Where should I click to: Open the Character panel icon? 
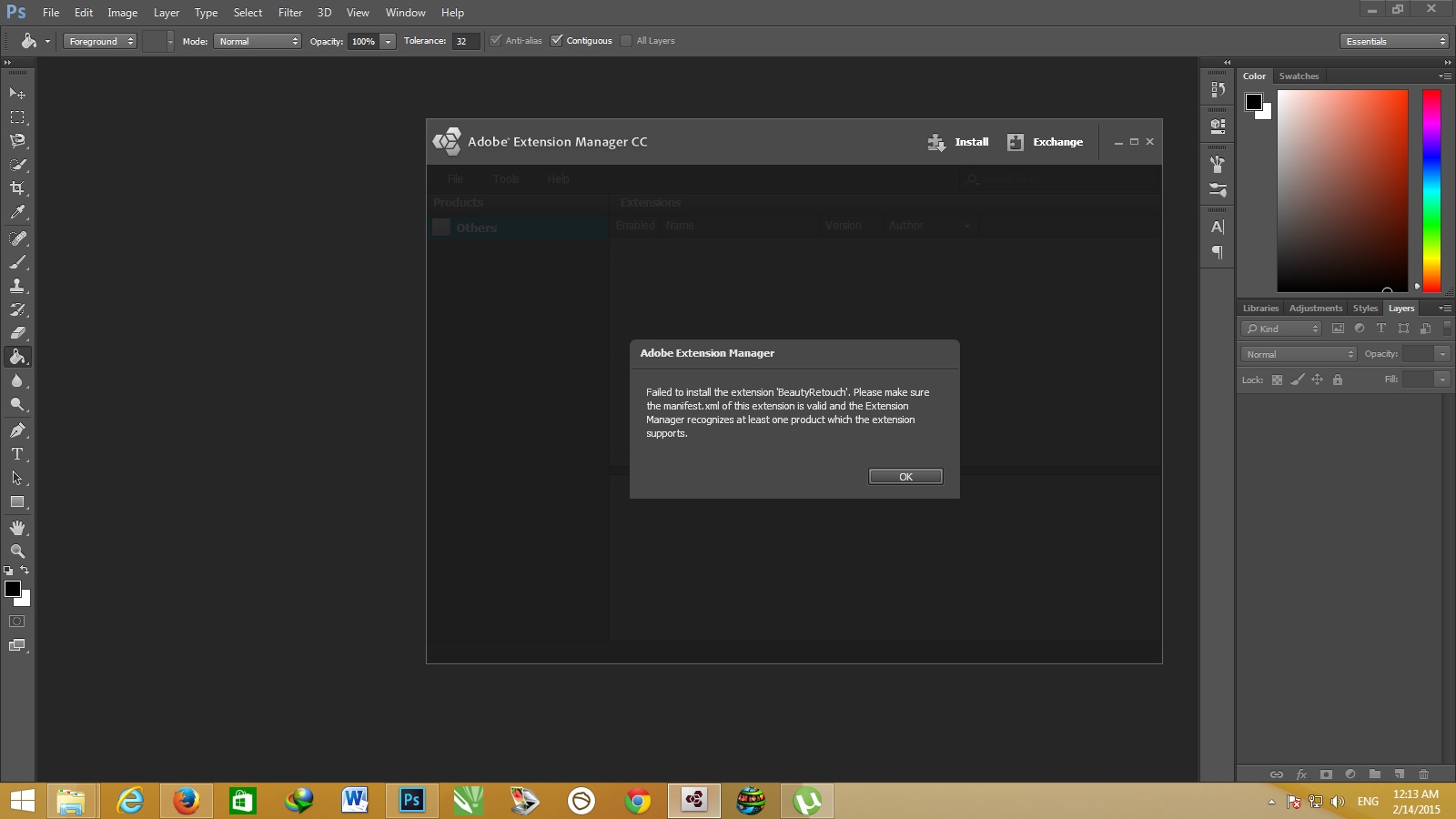[1218, 227]
